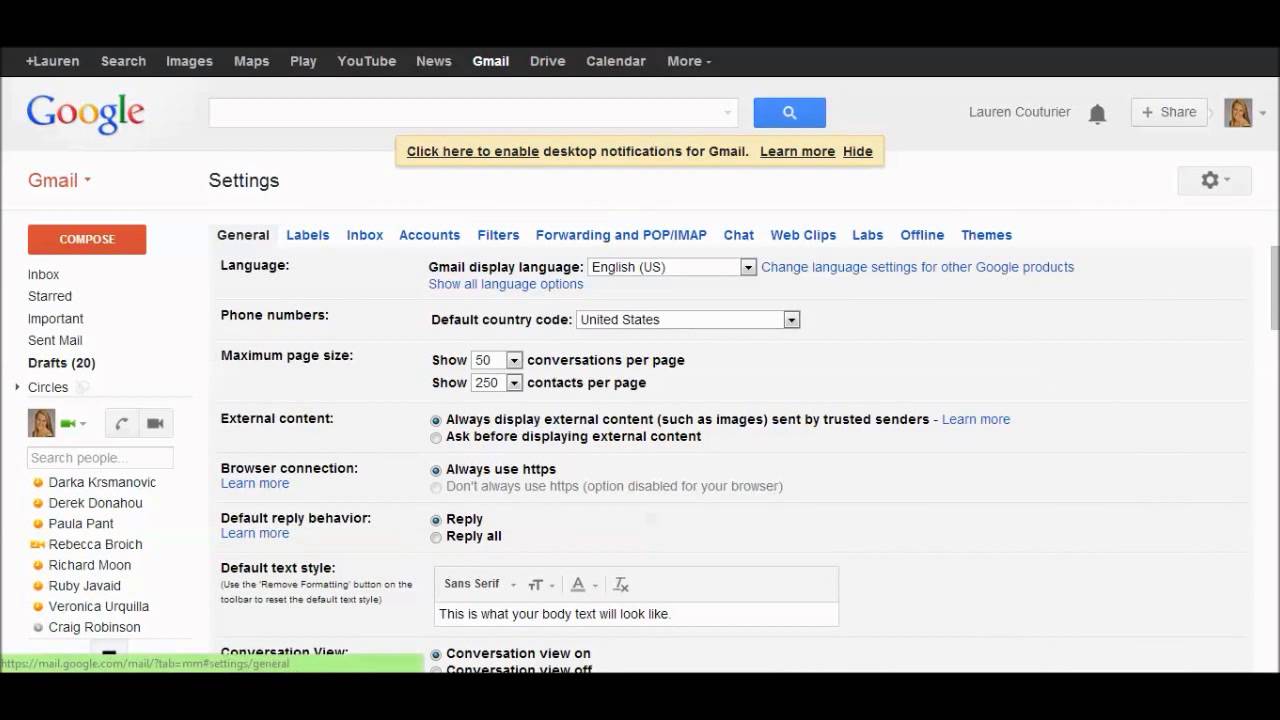Open Default country code dropdown
1280x720 pixels.
(688, 320)
